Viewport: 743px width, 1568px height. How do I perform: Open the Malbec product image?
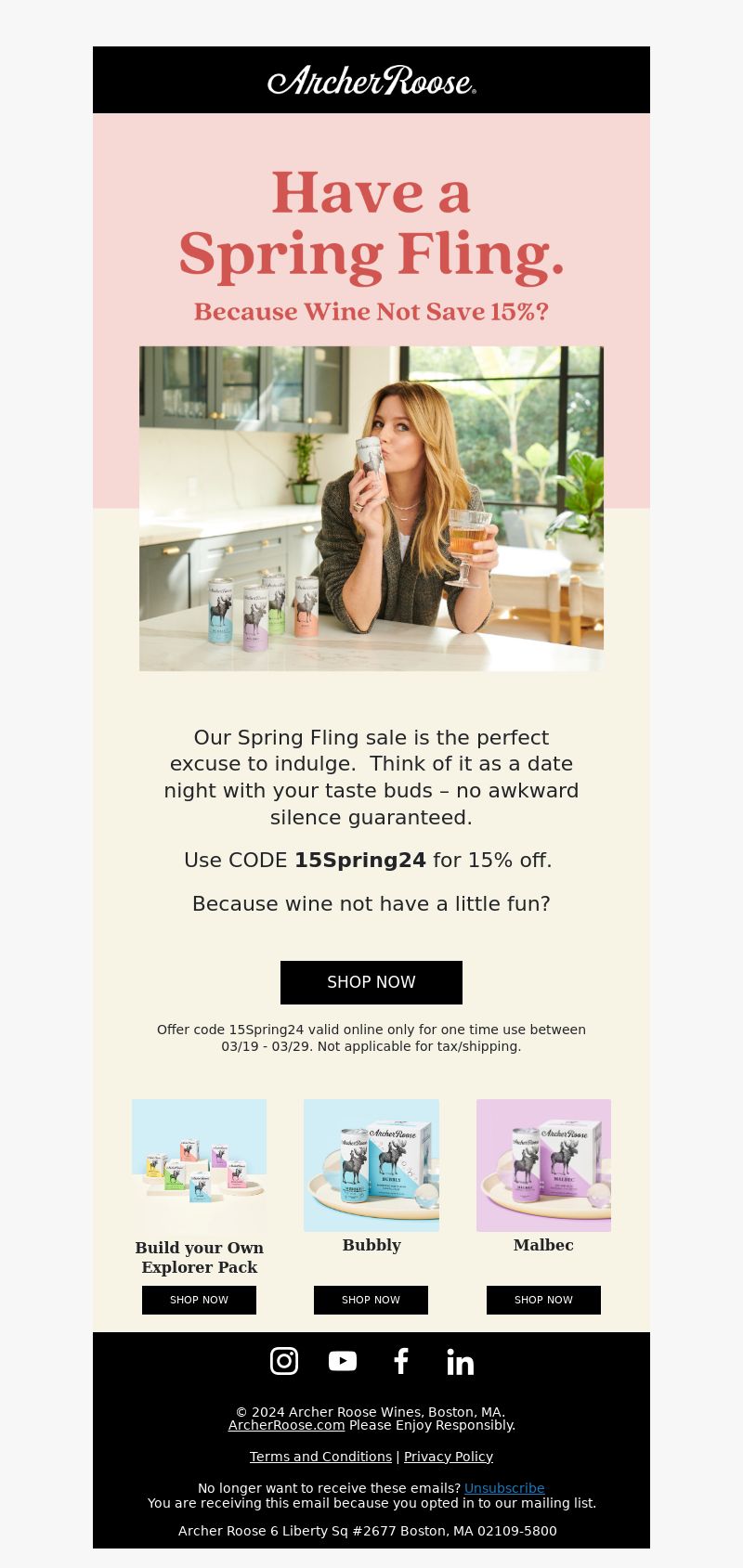[543, 1165]
